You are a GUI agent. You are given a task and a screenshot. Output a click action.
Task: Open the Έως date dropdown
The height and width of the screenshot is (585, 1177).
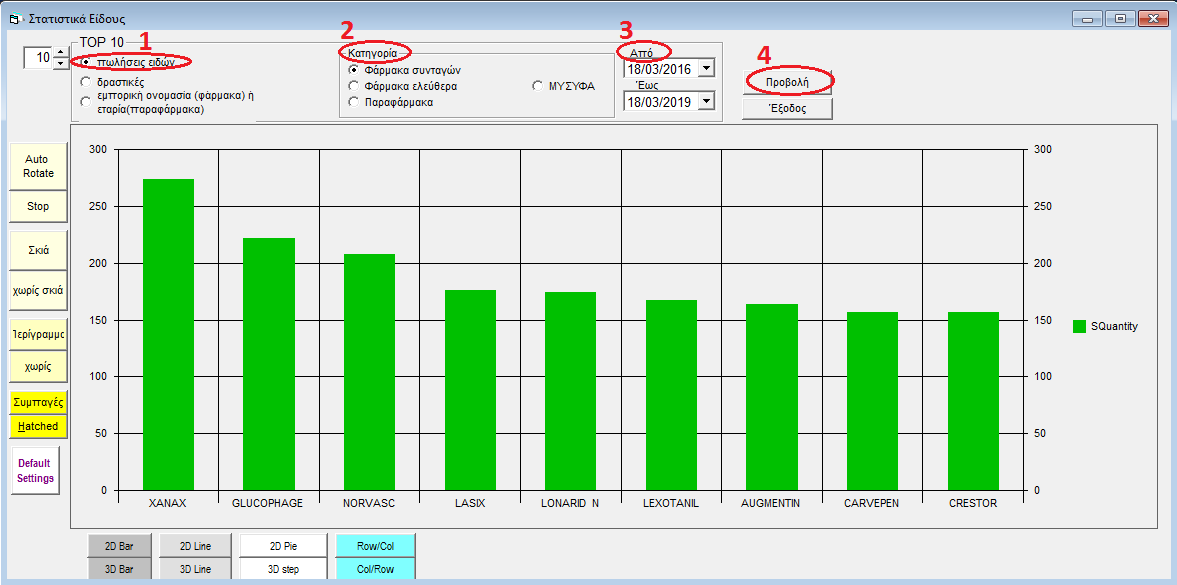pos(707,101)
